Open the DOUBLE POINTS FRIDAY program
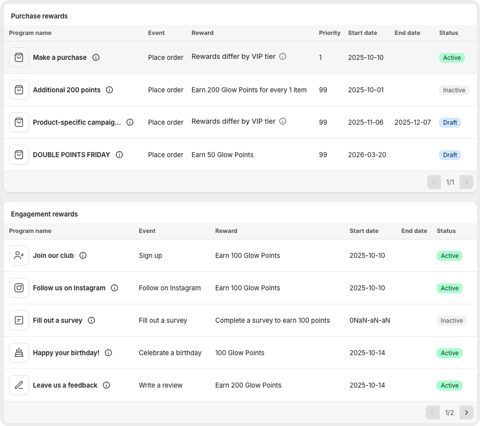The width and height of the screenshot is (480, 426). [71, 155]
